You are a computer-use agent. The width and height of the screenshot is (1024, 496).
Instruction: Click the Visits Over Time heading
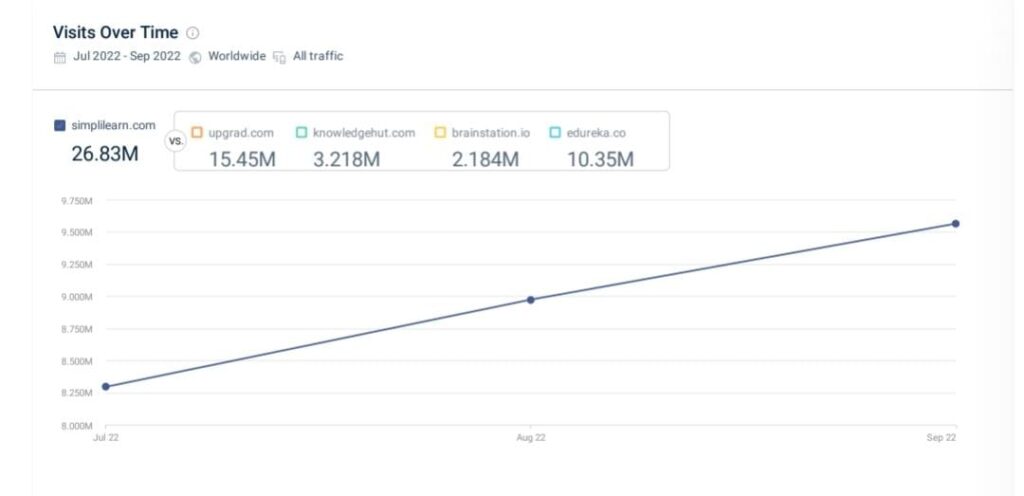click(116, 32)
